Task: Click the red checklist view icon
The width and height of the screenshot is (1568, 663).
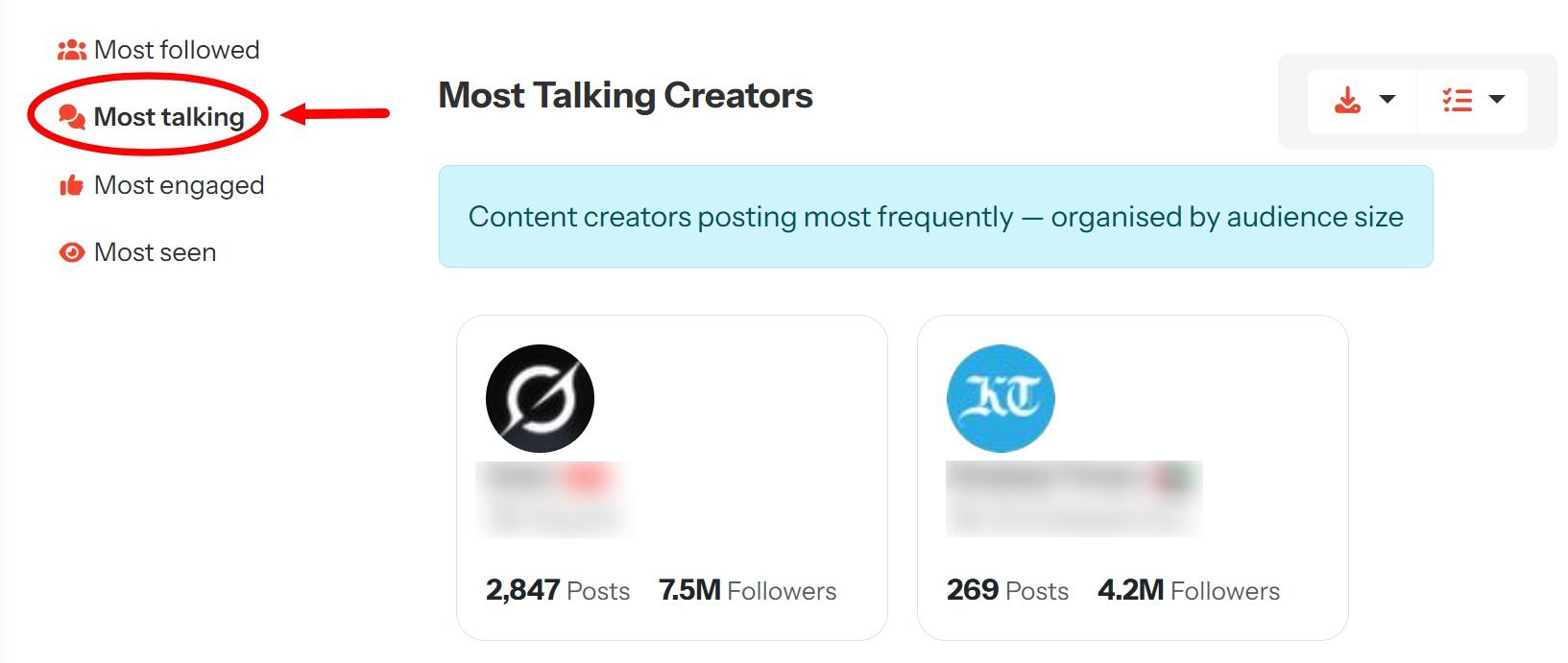Action: [1457, 100]
